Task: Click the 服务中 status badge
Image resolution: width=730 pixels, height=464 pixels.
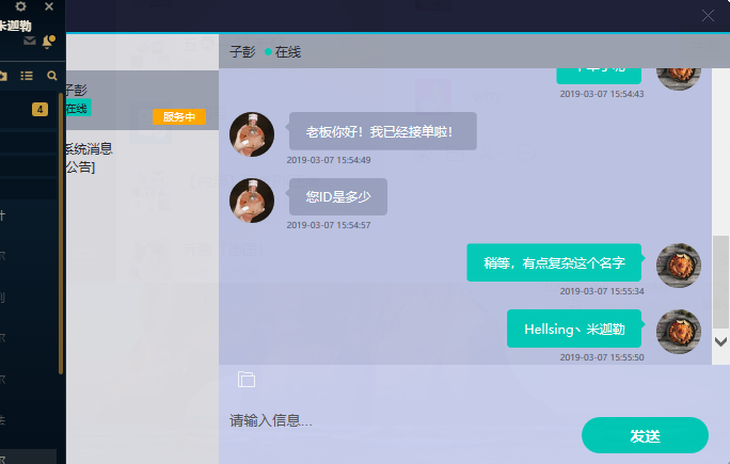Action: [179, 117]
